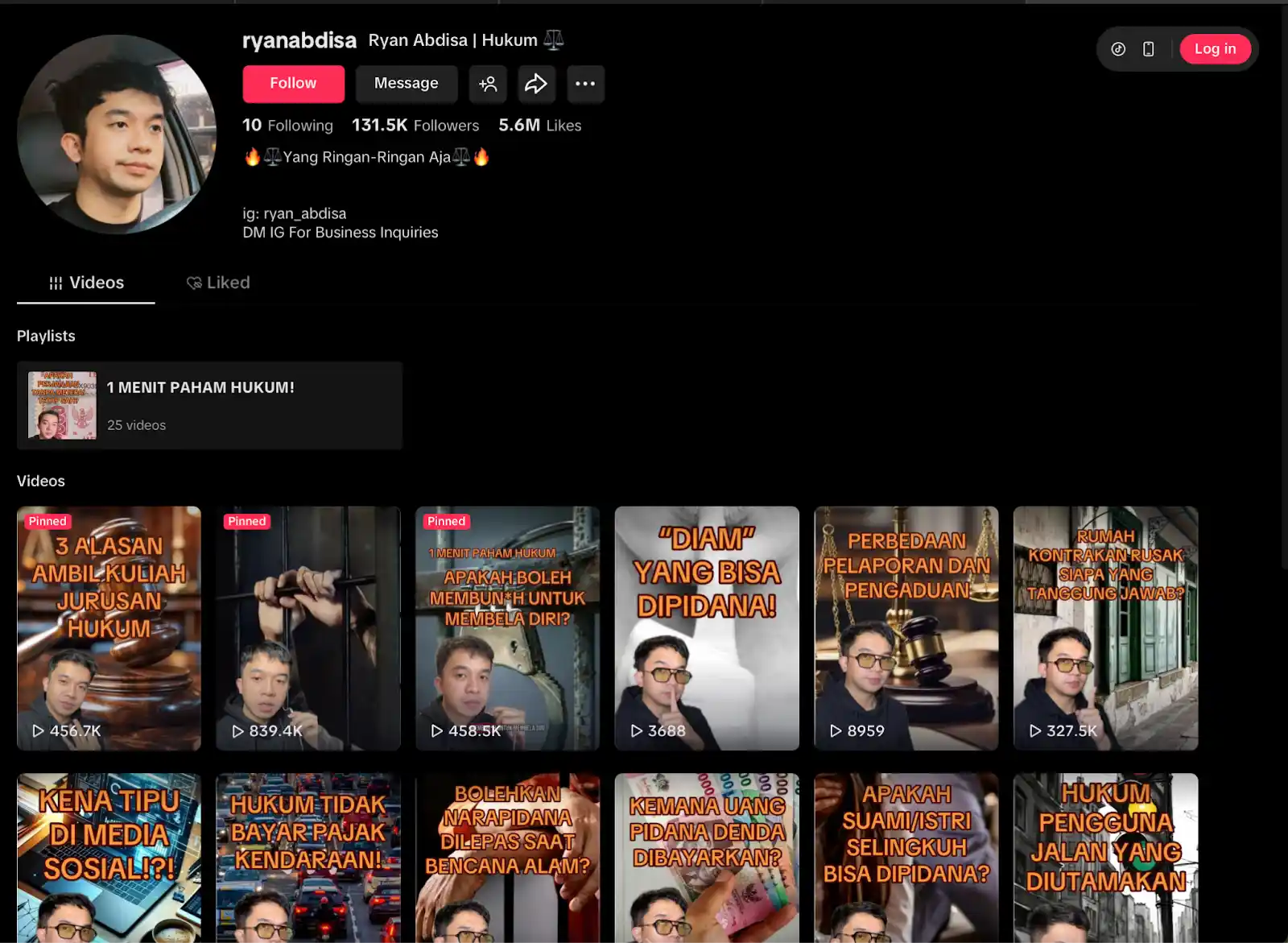Viewport: 1288px width, 943px height.
Task: Click the TikTok coin icon near Log in
Action: tap(1118, 49)
